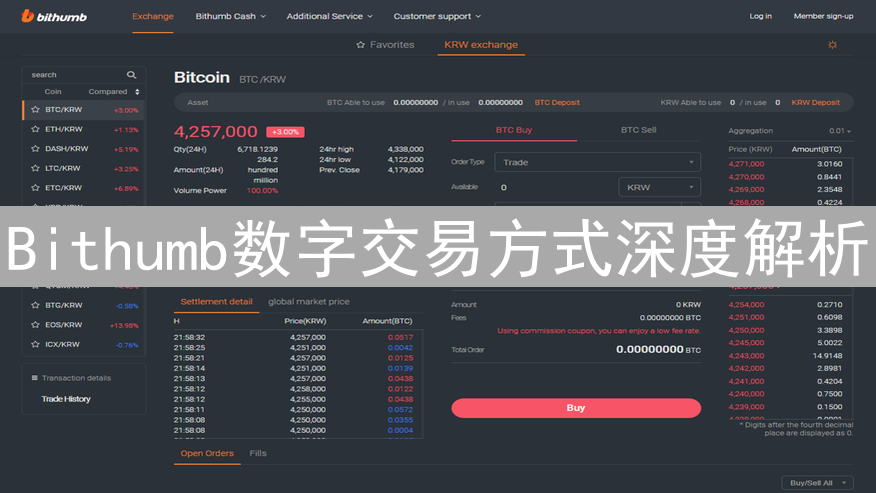Click order book price 4,270,000

[x=746, y=177]
